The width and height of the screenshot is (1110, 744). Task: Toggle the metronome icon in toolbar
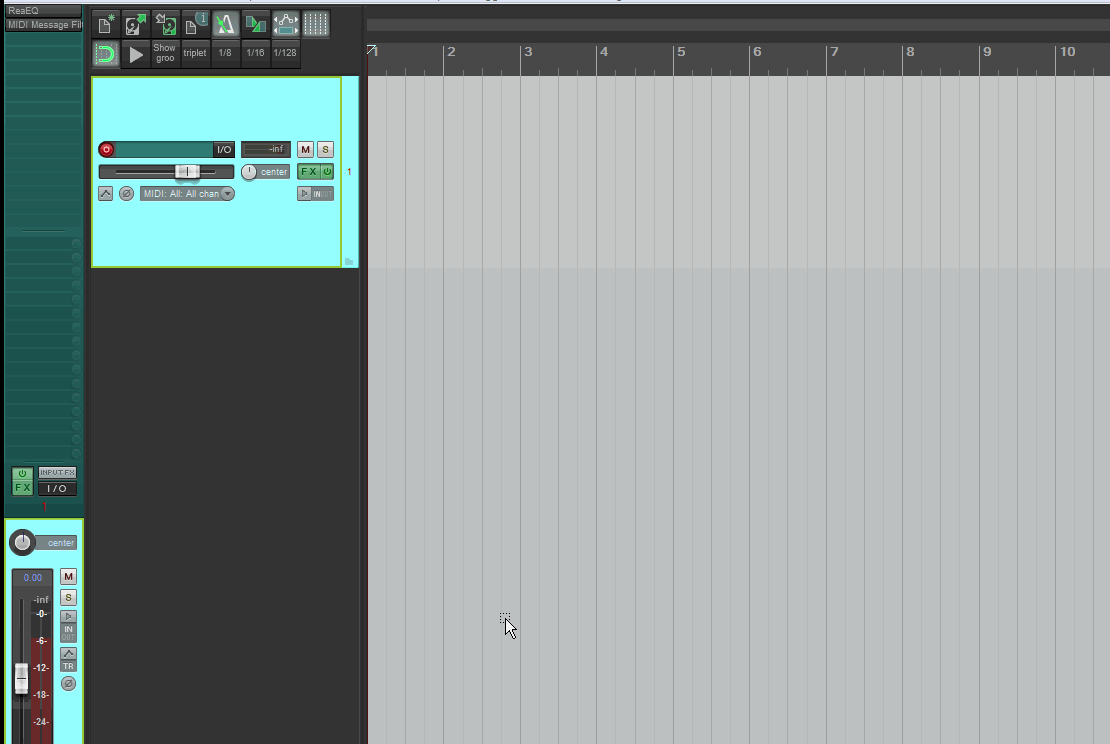coord(226,25)
